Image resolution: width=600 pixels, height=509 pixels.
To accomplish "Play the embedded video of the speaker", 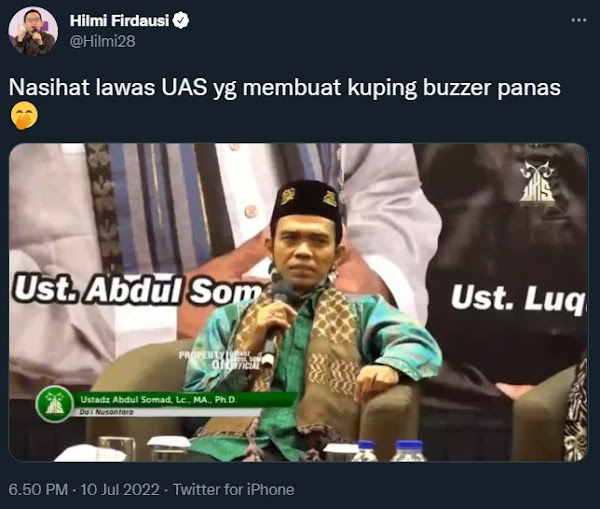I will [298, 302].
